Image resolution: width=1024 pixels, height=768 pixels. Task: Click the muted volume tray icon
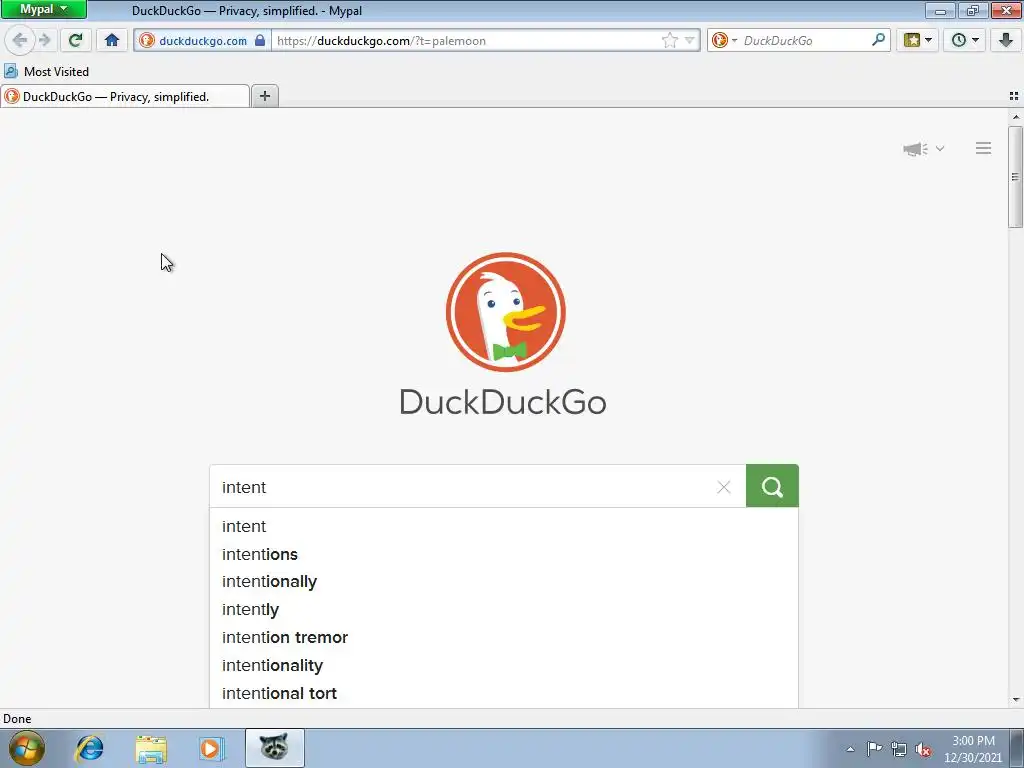(923, 750)
